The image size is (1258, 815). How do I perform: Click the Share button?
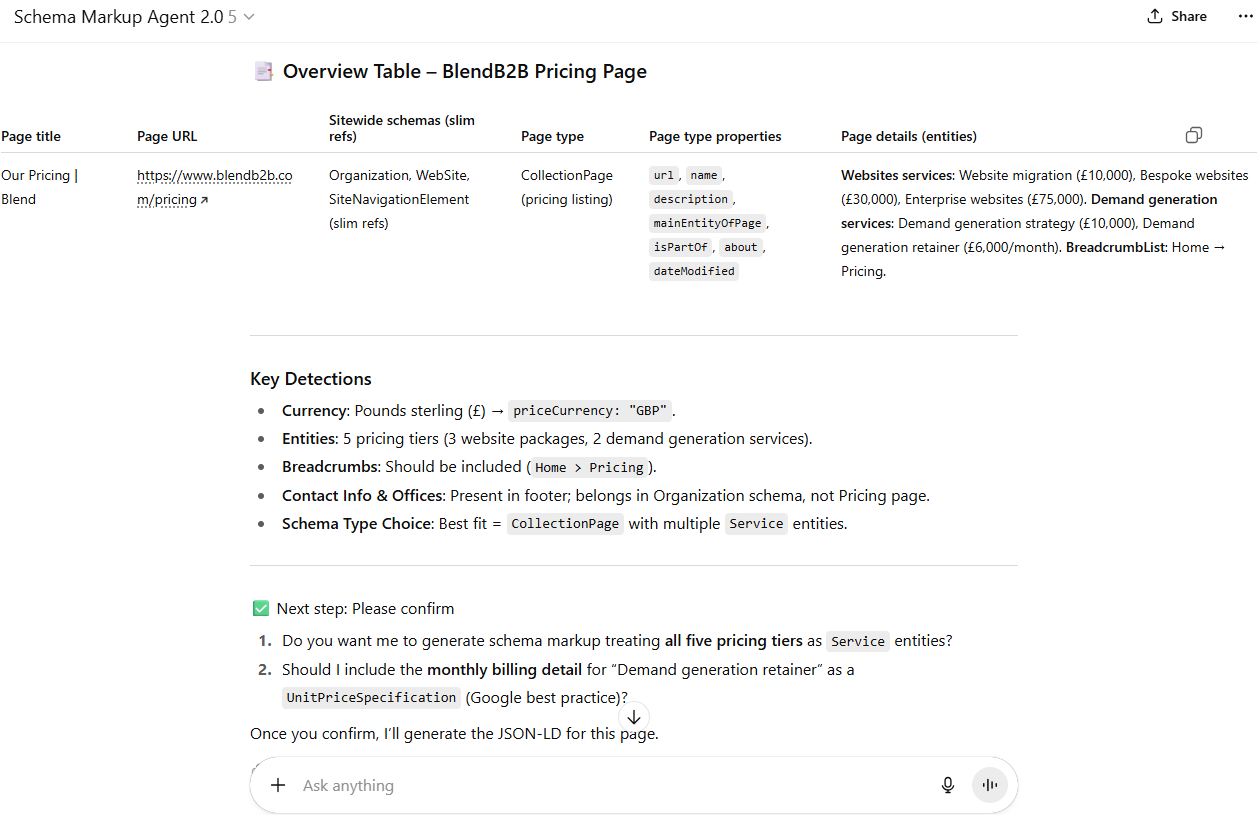pyautogui.click(x=1176, y=16)
